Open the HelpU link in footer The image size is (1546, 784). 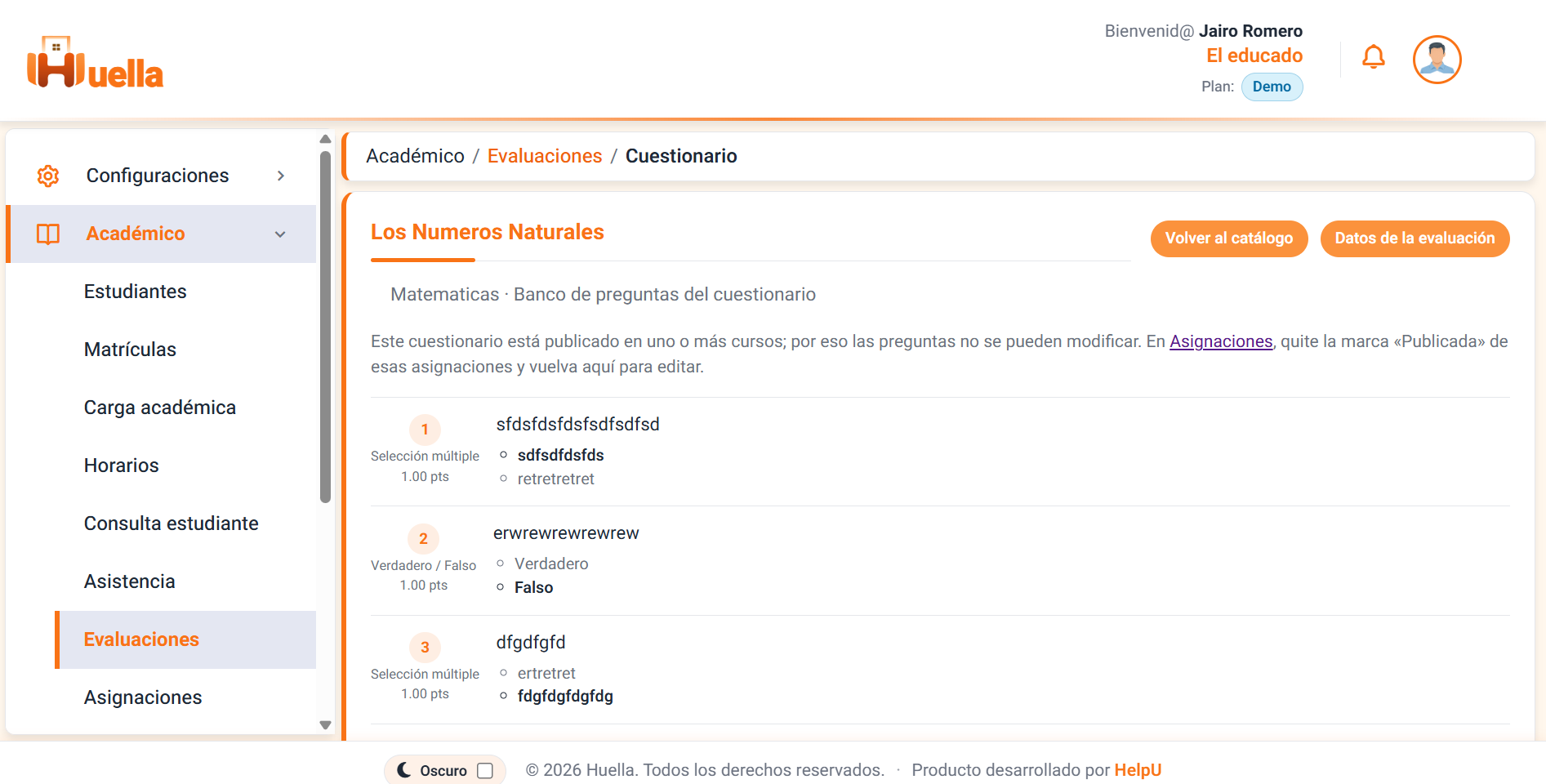click(x=1138, y=770)
